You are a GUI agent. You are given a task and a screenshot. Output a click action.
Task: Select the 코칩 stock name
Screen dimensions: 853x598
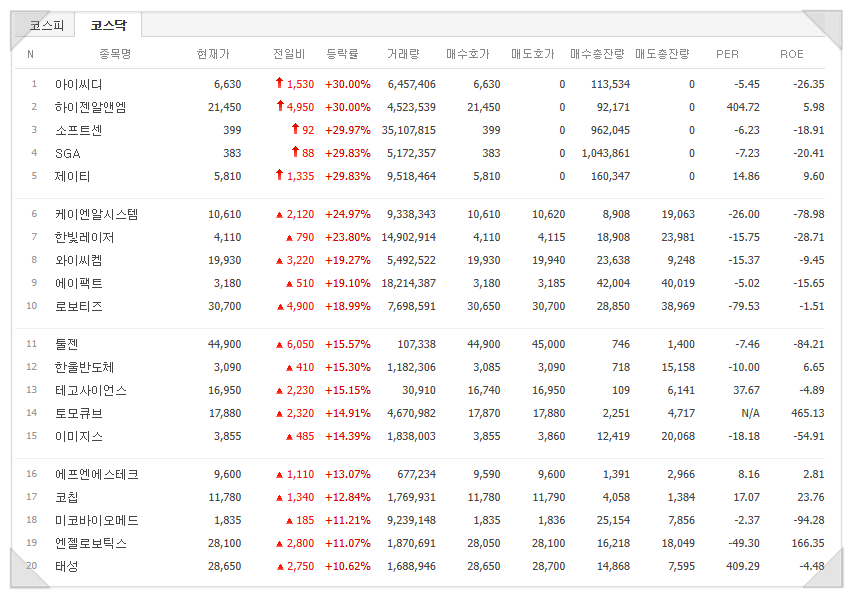(66, 497)
